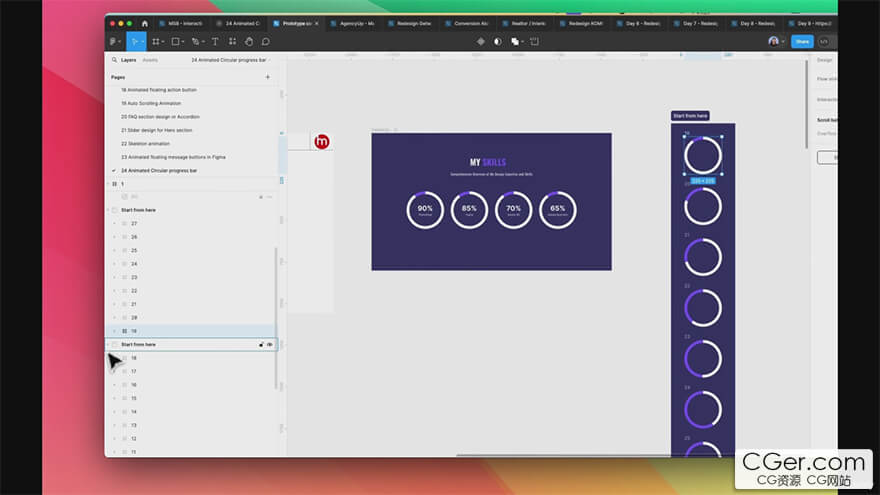Viewport: 880px width, 495px height.
Task: Select the Move tool
Action: click(x=134, y=42)
